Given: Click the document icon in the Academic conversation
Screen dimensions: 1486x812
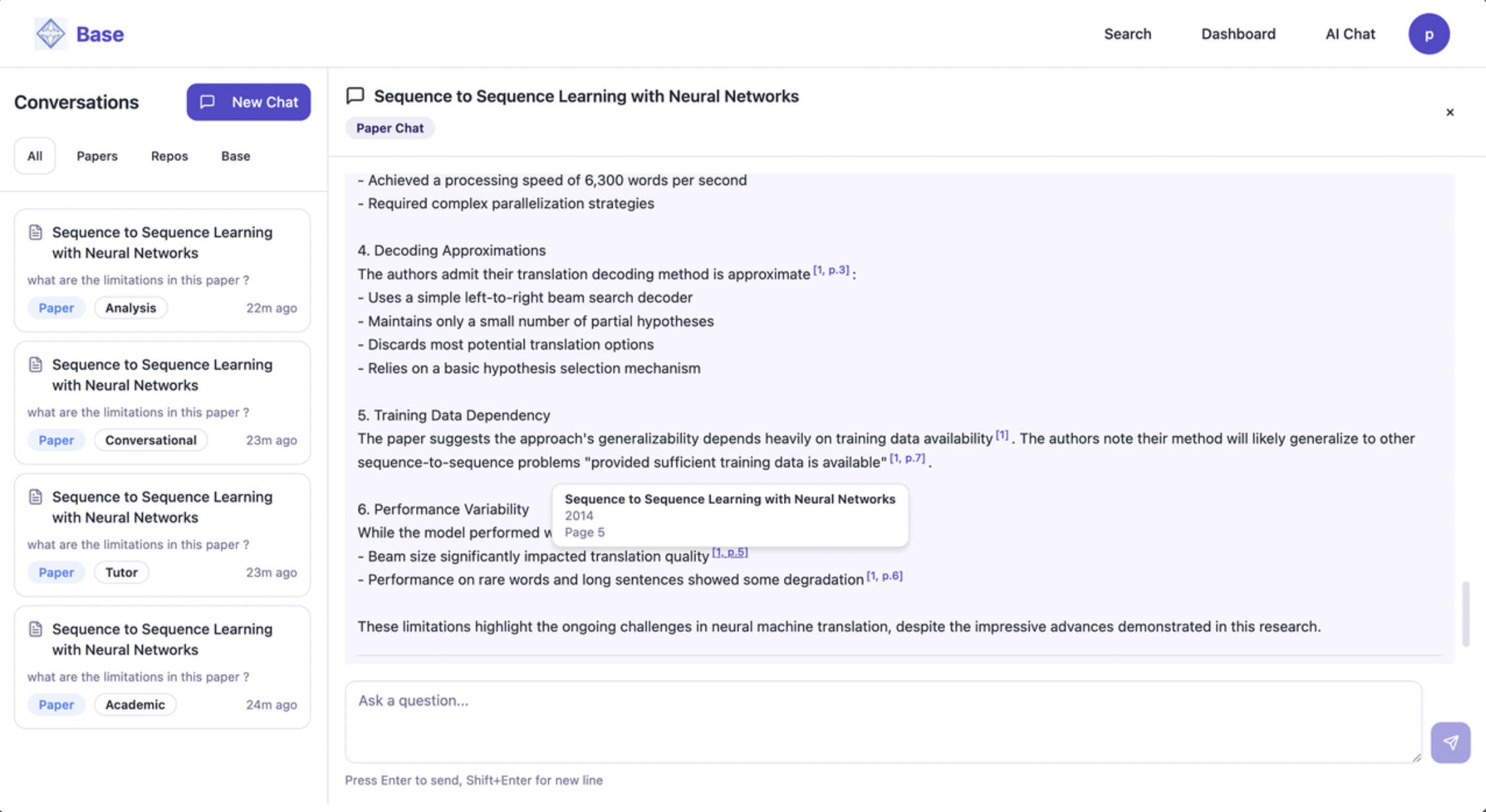Looking at the screenshot, I should coord(36,629).
